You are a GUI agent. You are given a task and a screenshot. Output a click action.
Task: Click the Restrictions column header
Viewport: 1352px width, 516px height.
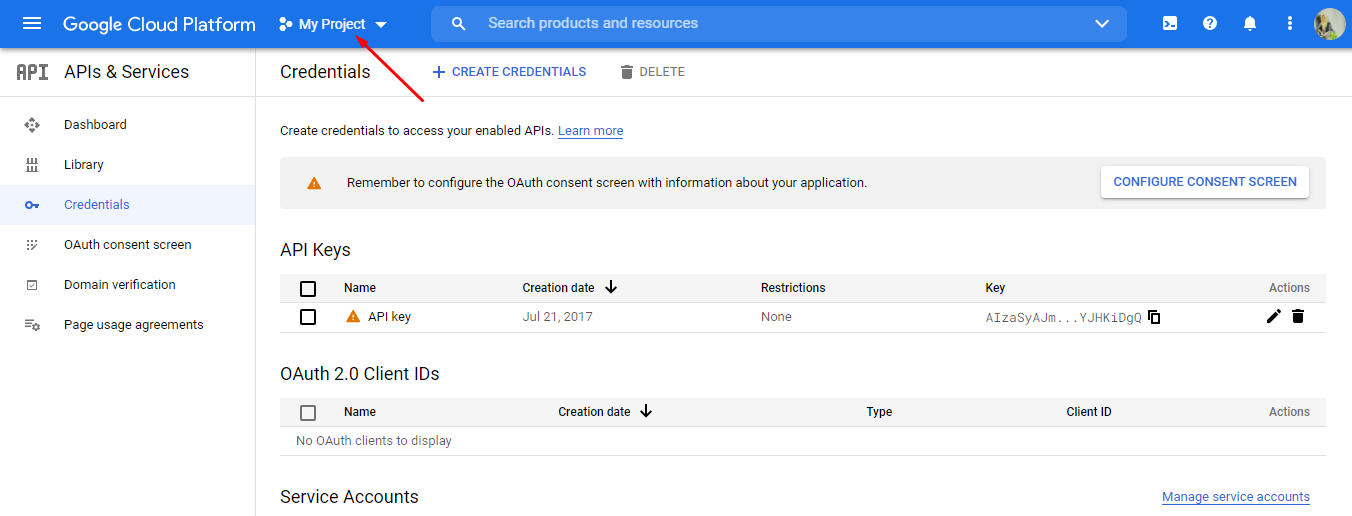click(x=793, y=288)
